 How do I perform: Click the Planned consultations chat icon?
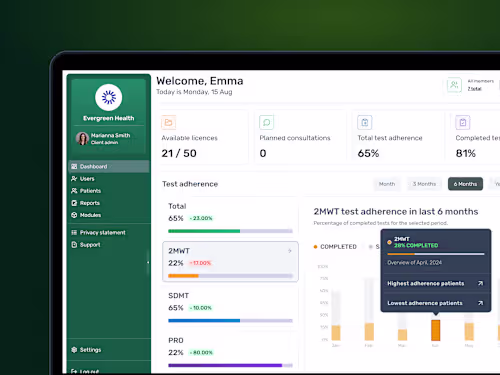click(267, 122)
